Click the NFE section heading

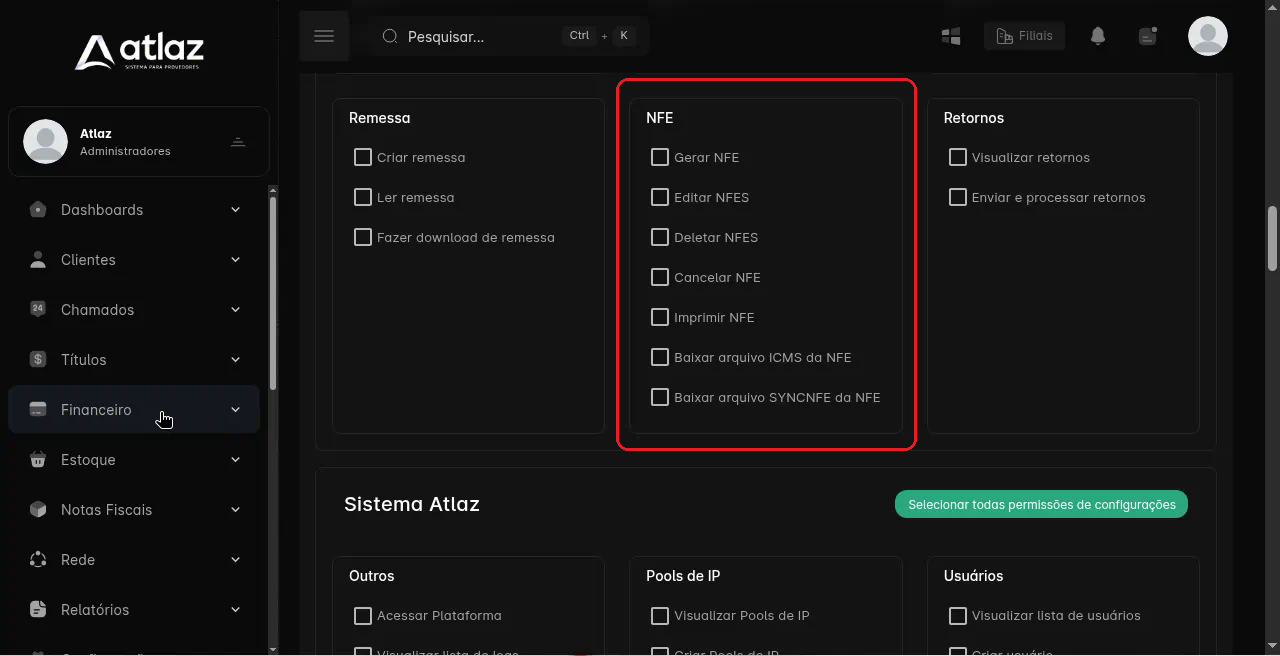pos(660,117)
